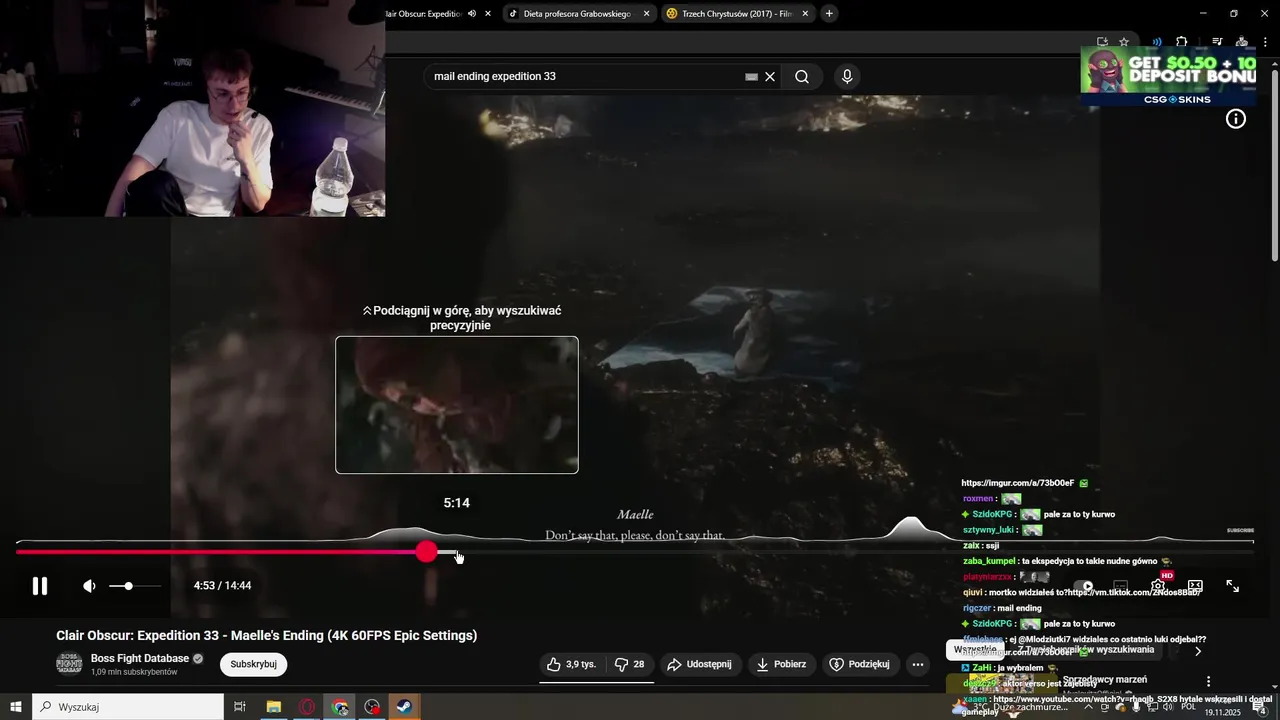The height and width of the screenshot is (720, 1280).
Task: Open Podziękuj thanks button
Action: 860,664
